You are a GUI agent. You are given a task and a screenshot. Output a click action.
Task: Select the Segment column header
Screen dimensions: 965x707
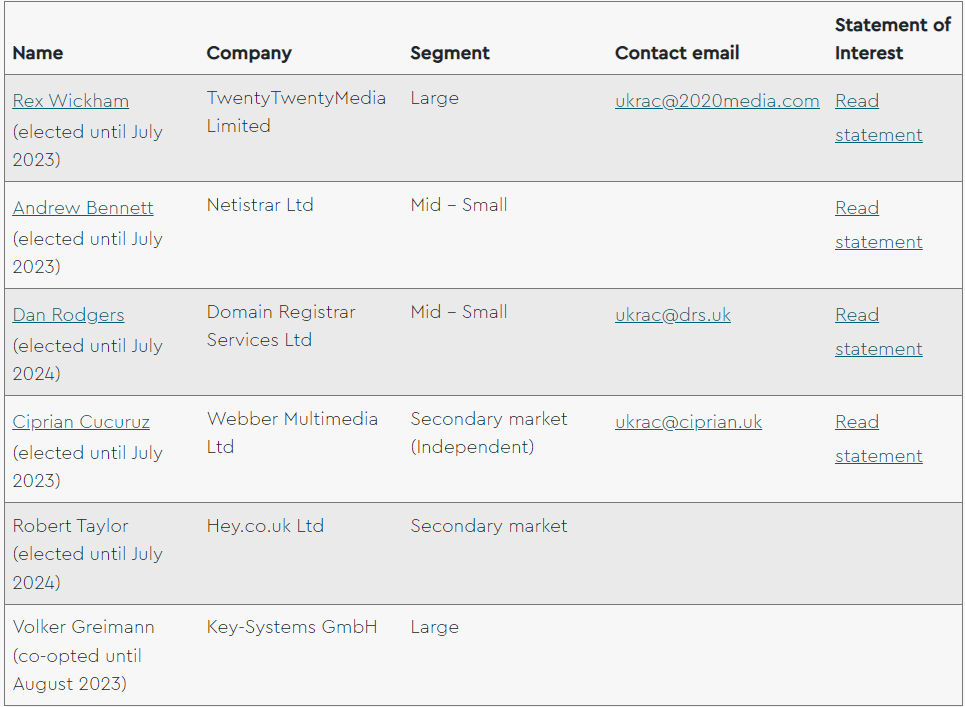(450, 53)
